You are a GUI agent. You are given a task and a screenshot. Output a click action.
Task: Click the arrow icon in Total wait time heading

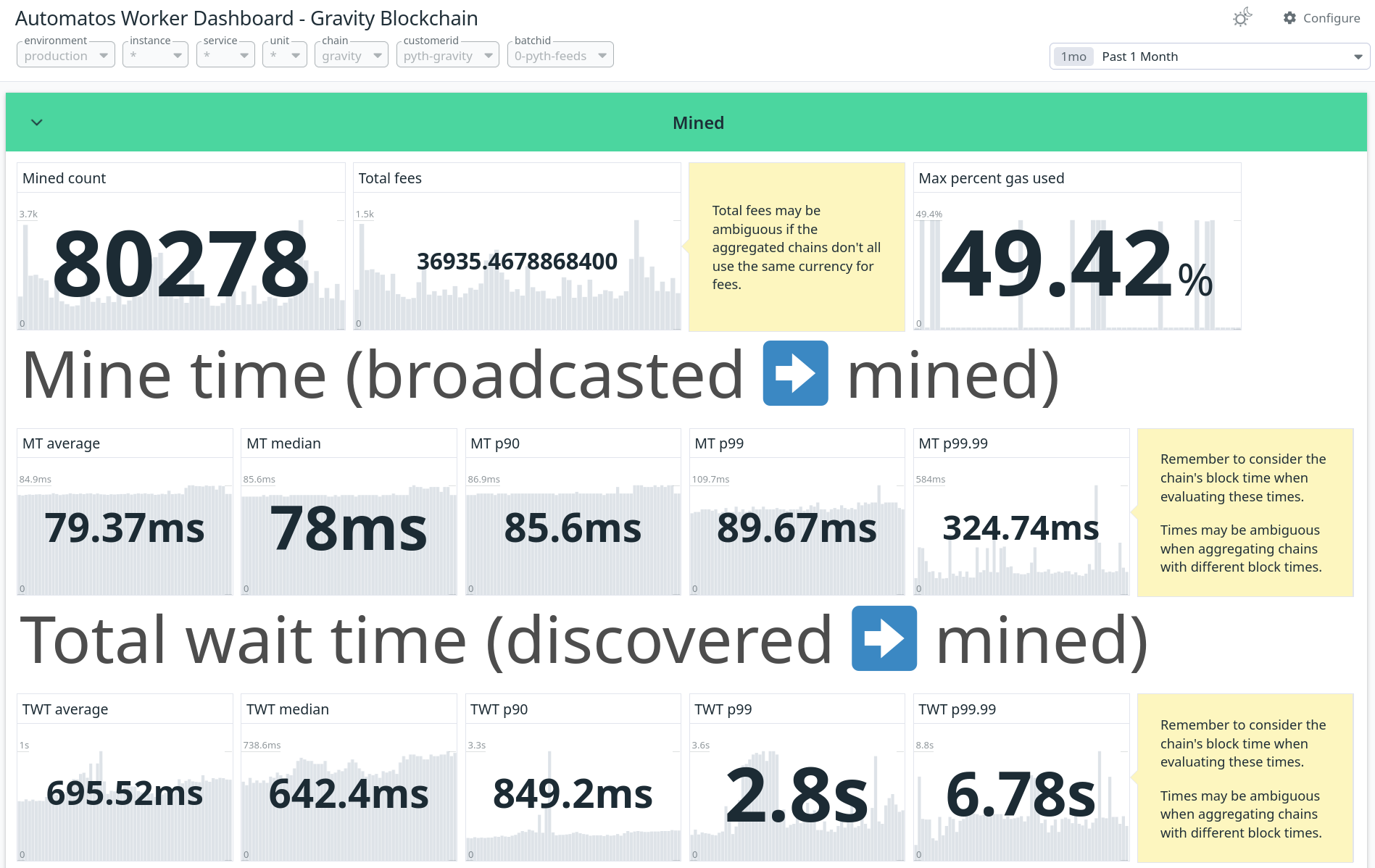click(x=884, y=638)
